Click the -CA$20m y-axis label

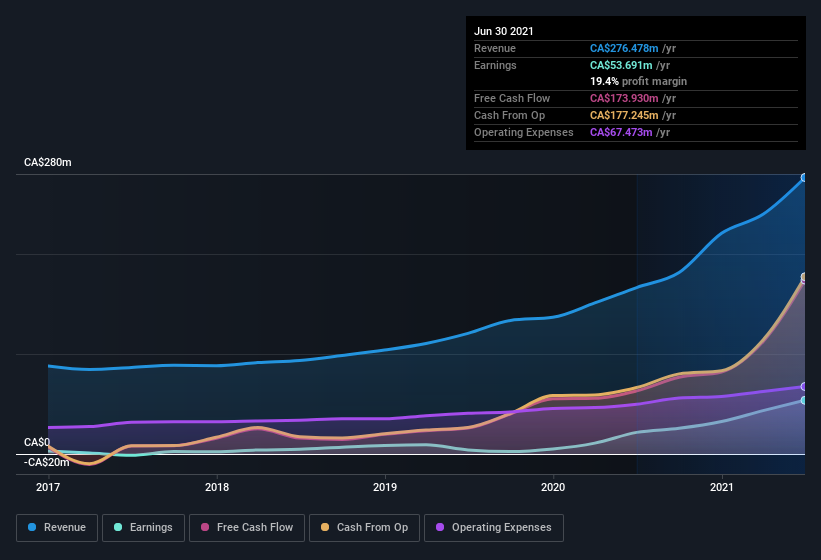point(47,462)
